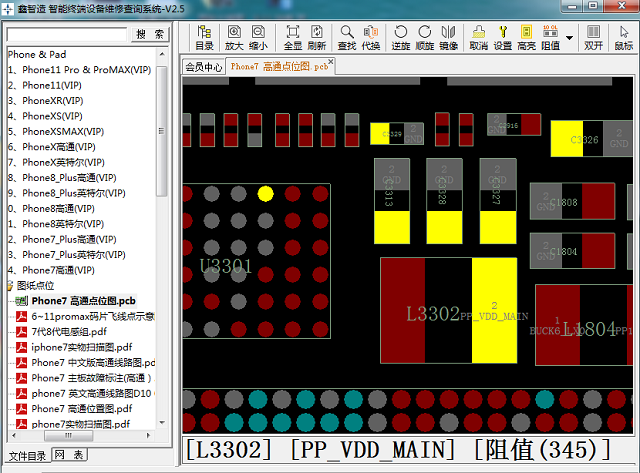Image resolution: width=640 pixels, height=473 pixels.
Task: Click the C3329 capacitor
Action: click(397, 133)
